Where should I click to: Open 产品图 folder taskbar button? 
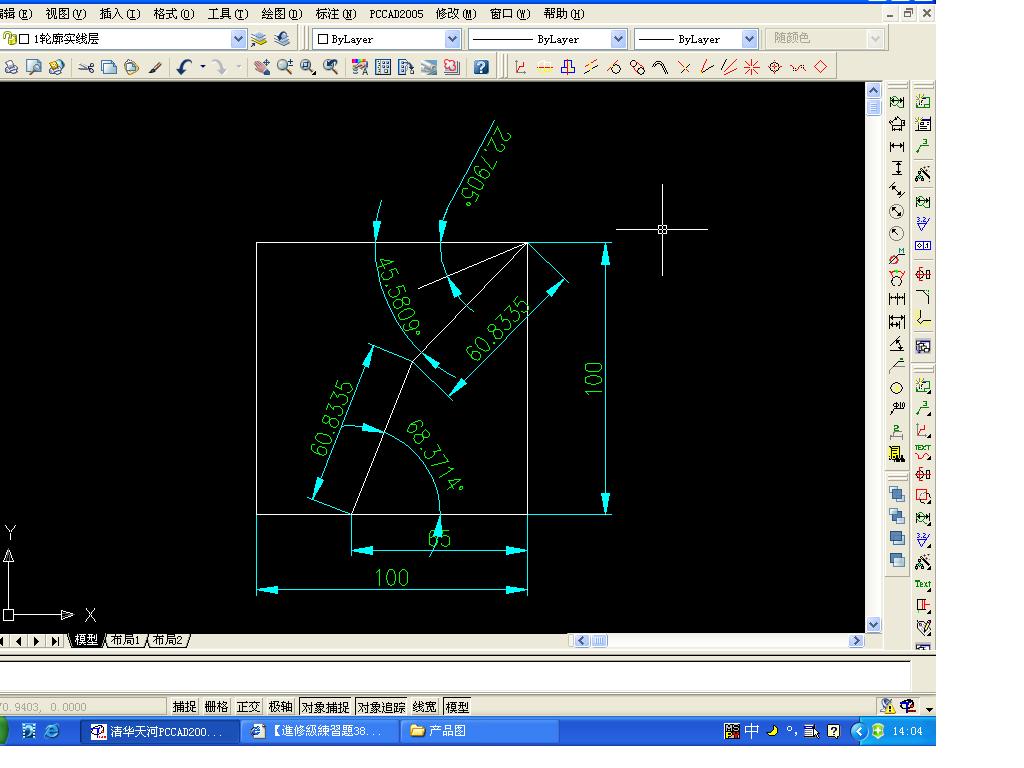click(481, 731)
